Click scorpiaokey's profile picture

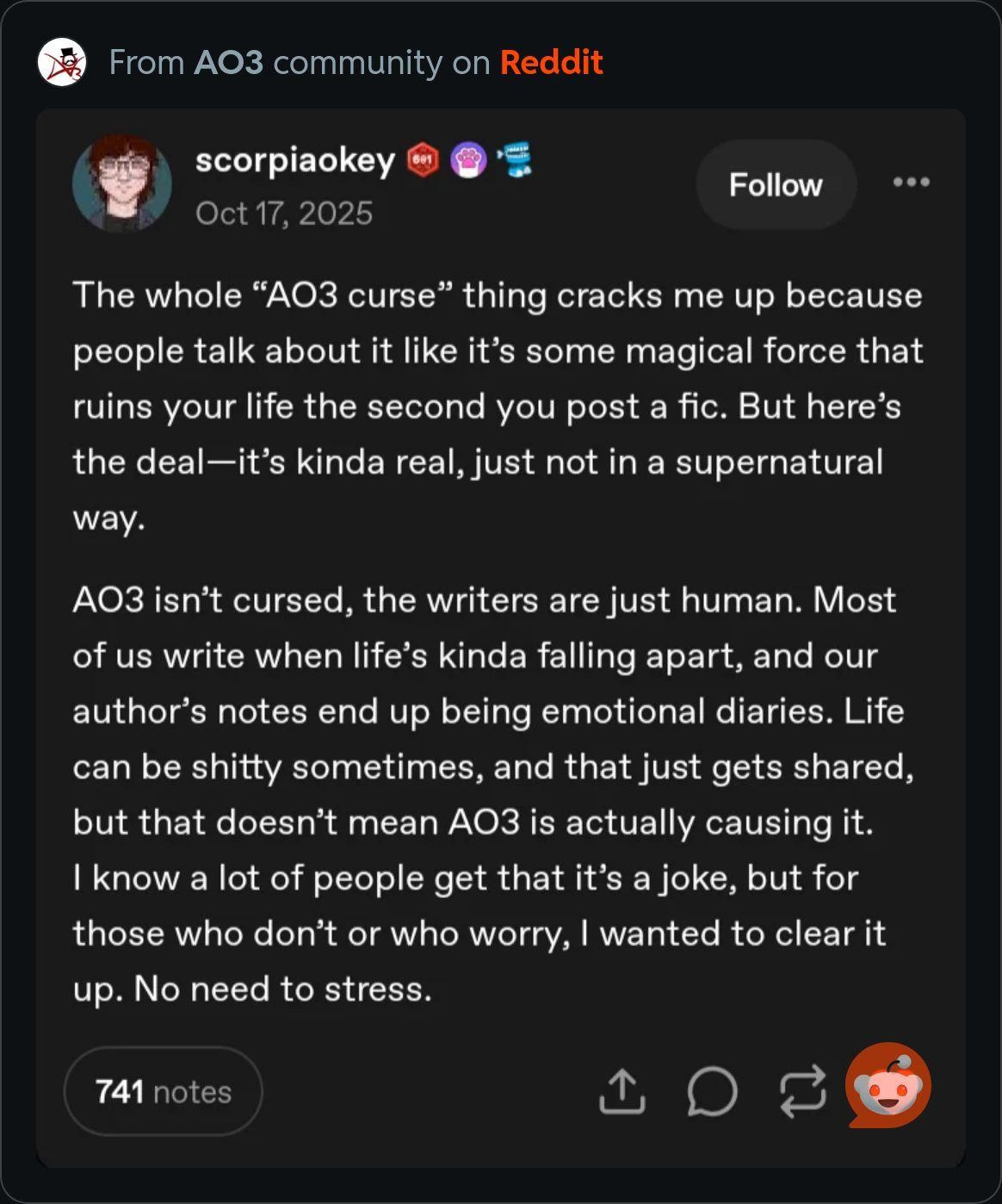(121, 183)
